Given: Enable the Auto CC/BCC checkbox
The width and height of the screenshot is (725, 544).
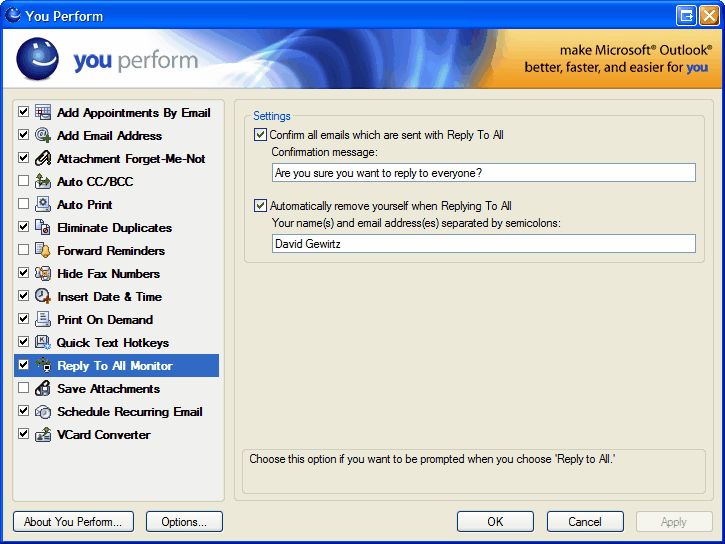Looking at the screenshot, I should click(23, 182).
